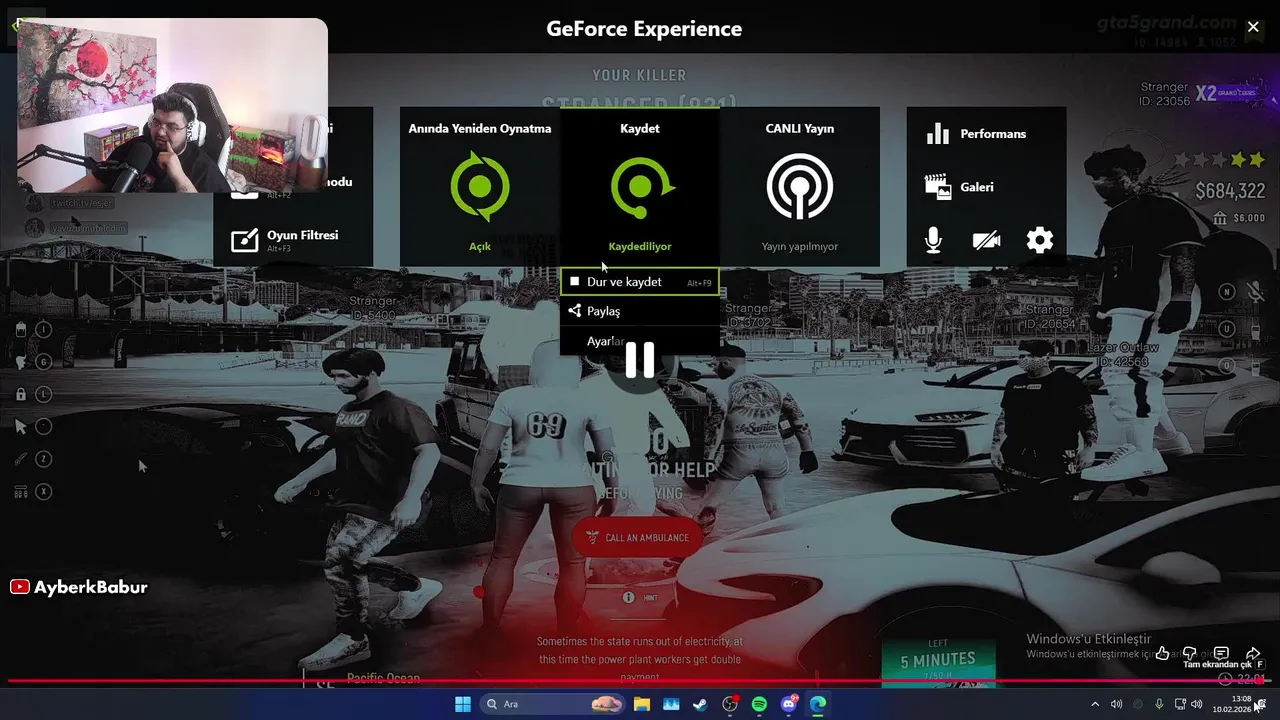Click the tray microphone icon
Viewport: 1280px width, 720px height.
(1159, 704)
